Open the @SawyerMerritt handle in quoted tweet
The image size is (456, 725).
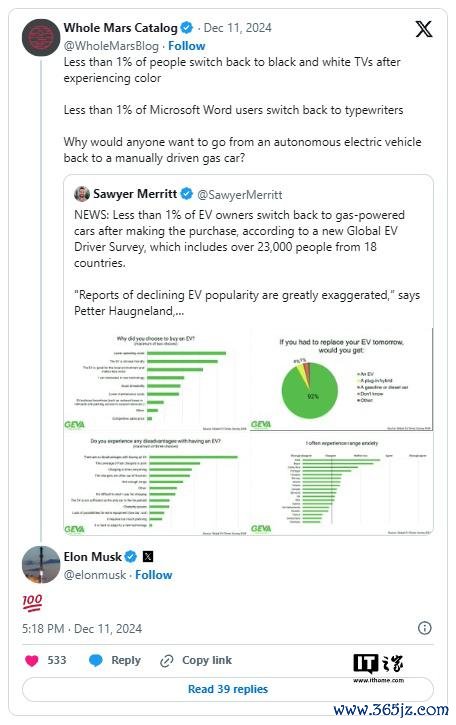coord(240,195)
